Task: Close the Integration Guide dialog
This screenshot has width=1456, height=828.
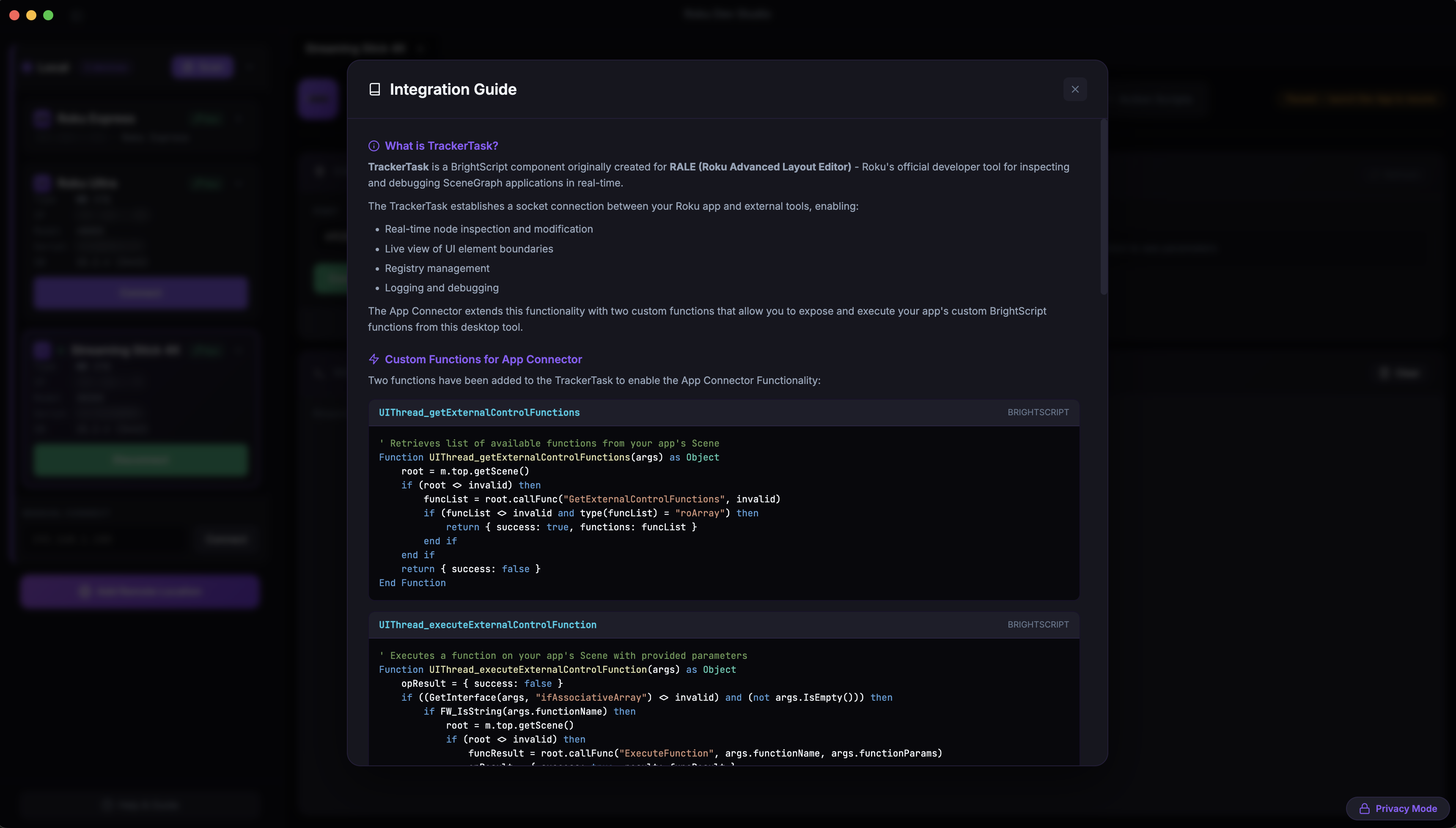Action: click(x=1074, y=89)
